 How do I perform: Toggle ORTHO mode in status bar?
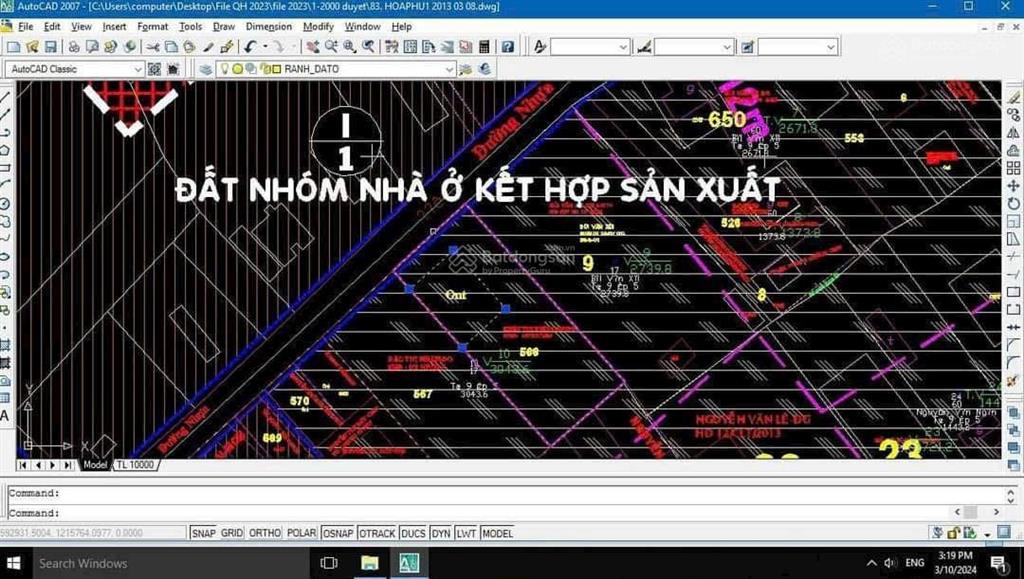[x=264, y=533]
